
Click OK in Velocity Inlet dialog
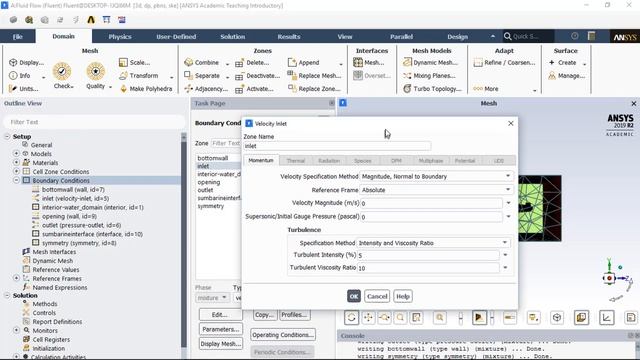click(x=354, y=296)
